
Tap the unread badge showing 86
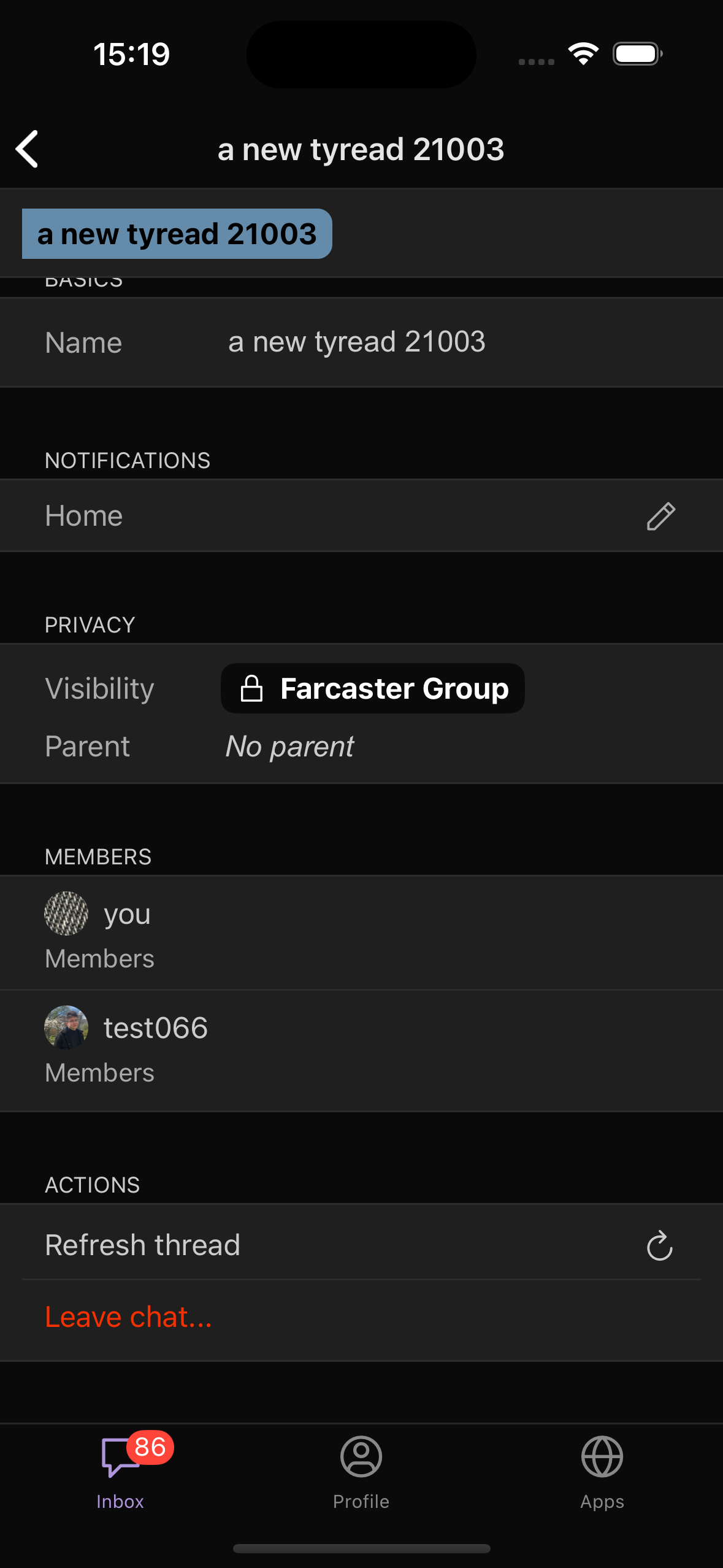(150, 1447)
